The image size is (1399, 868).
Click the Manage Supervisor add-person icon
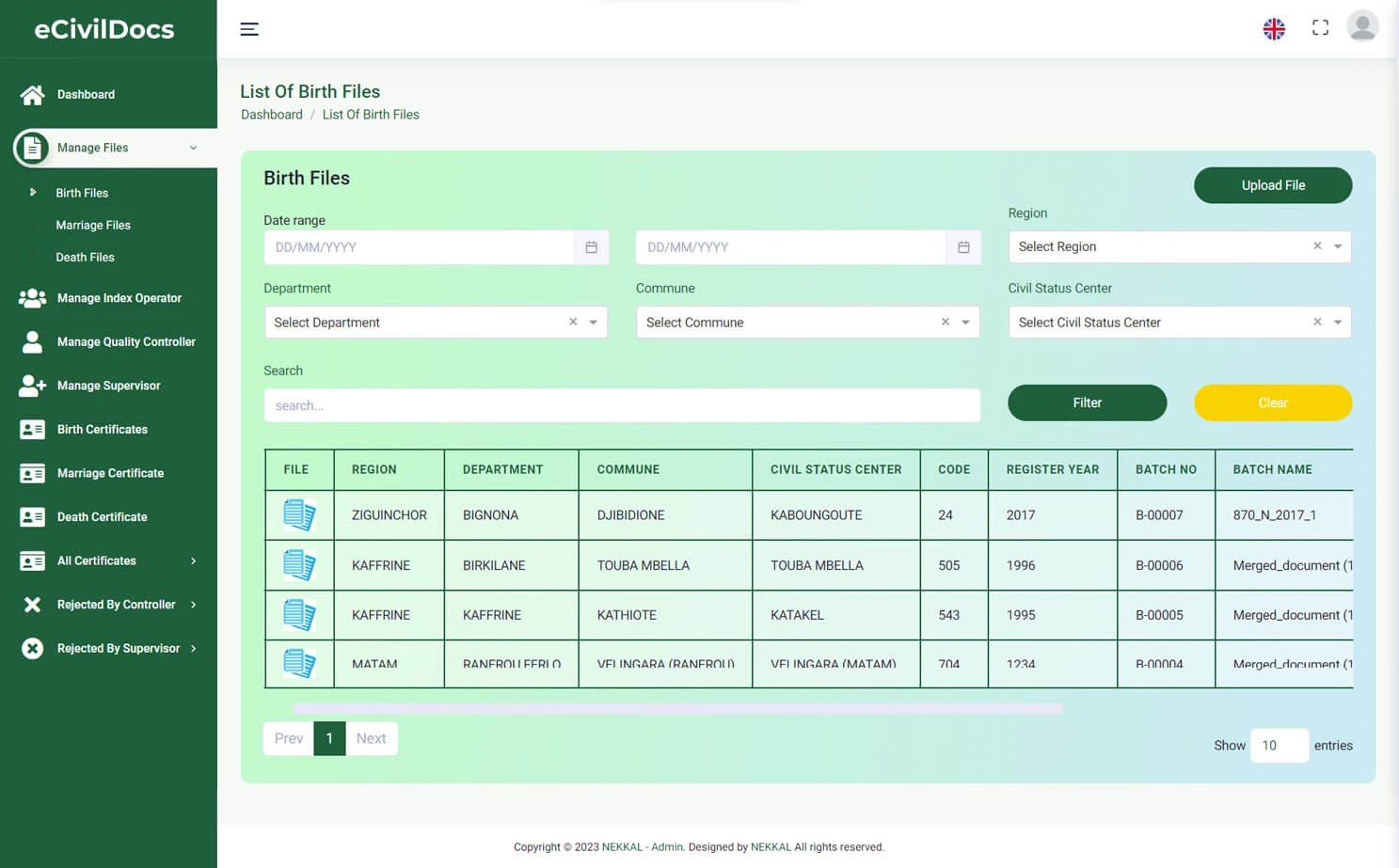coord(31,386)
